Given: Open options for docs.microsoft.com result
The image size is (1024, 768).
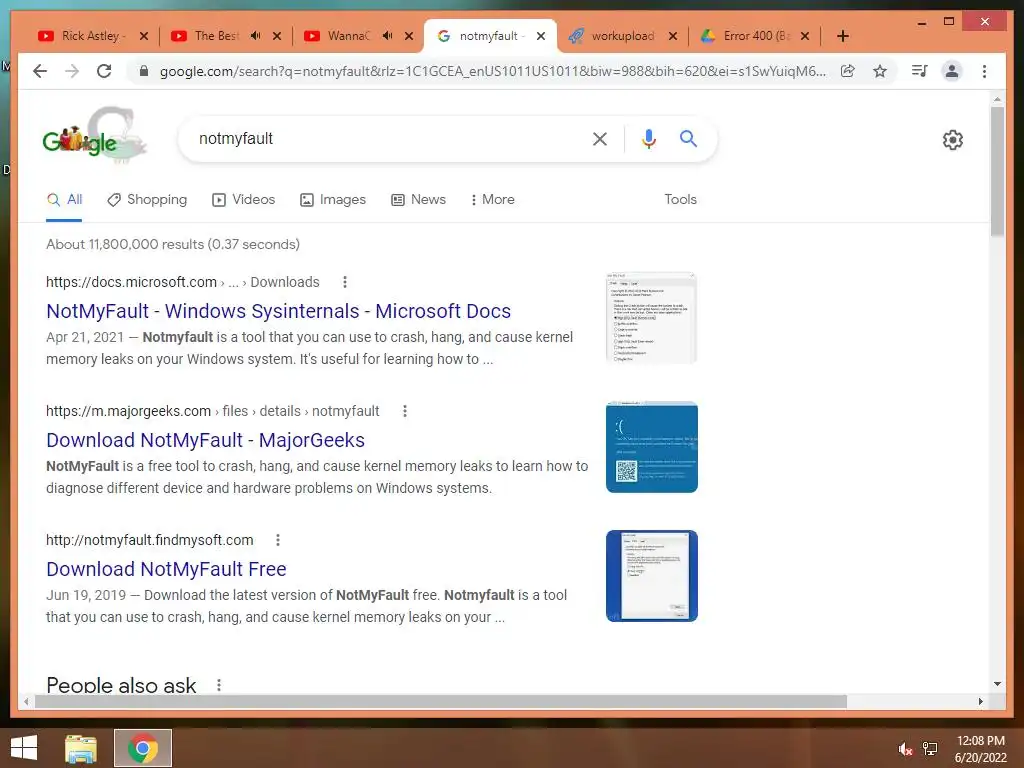Looking at the screenshot, I should coord(345,282).
